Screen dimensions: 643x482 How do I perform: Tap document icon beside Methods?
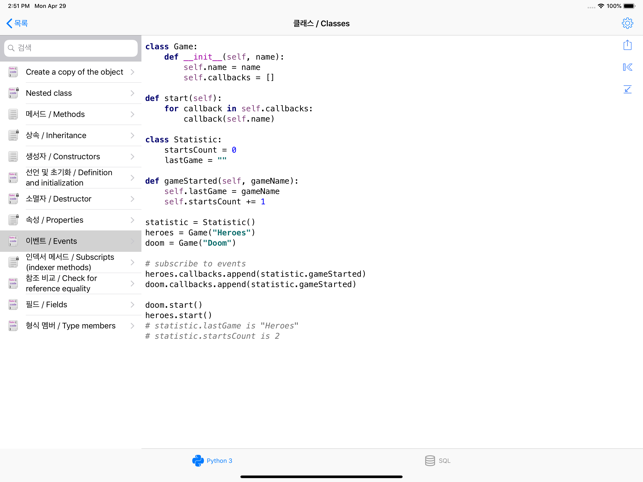pos(13,114)
